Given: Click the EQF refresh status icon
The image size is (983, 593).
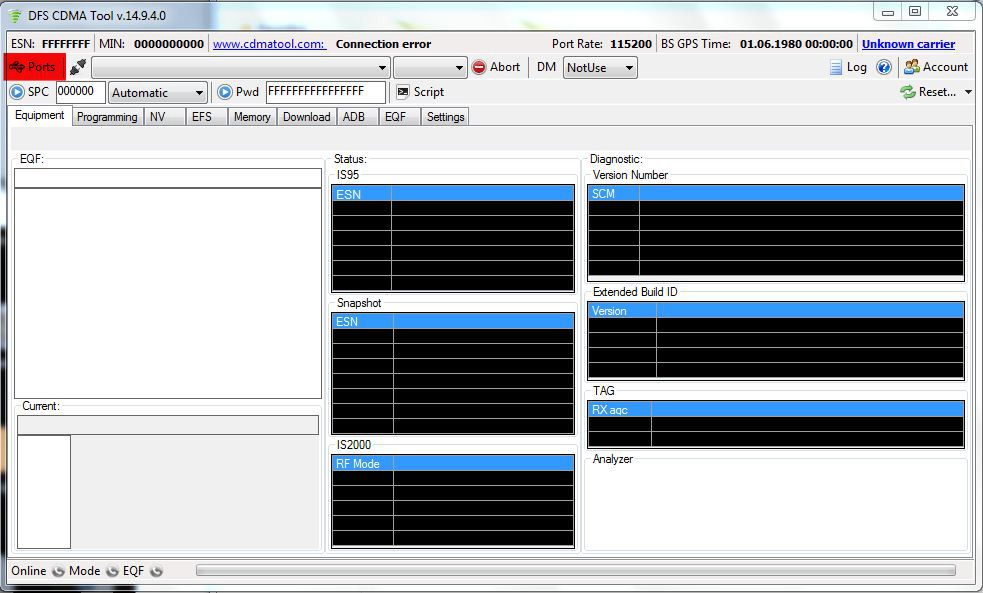Looking at the screenshot, I should click(156, 571).
